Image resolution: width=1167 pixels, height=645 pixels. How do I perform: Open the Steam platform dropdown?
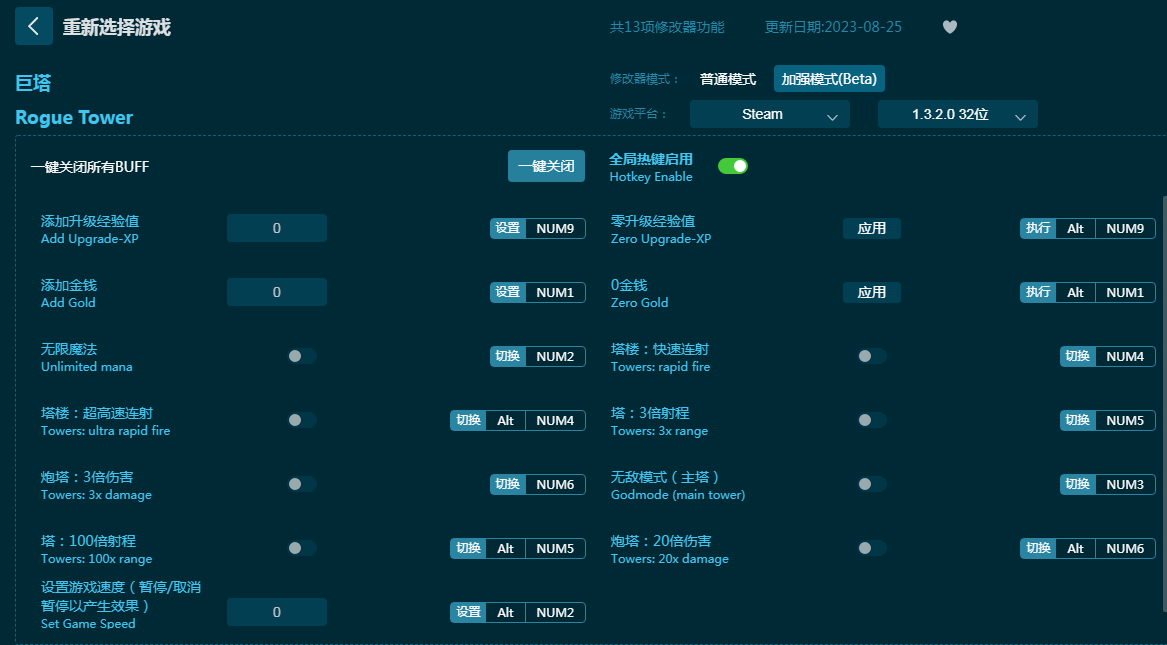coord(770,115)
